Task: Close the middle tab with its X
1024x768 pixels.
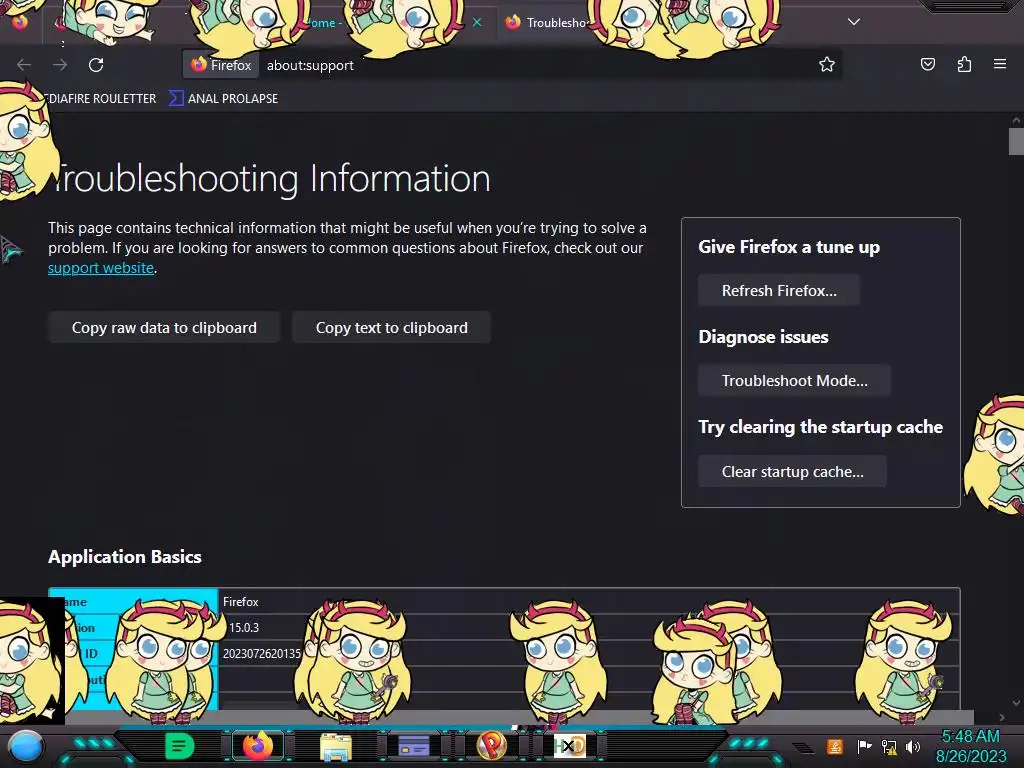Action: point(477,22)
